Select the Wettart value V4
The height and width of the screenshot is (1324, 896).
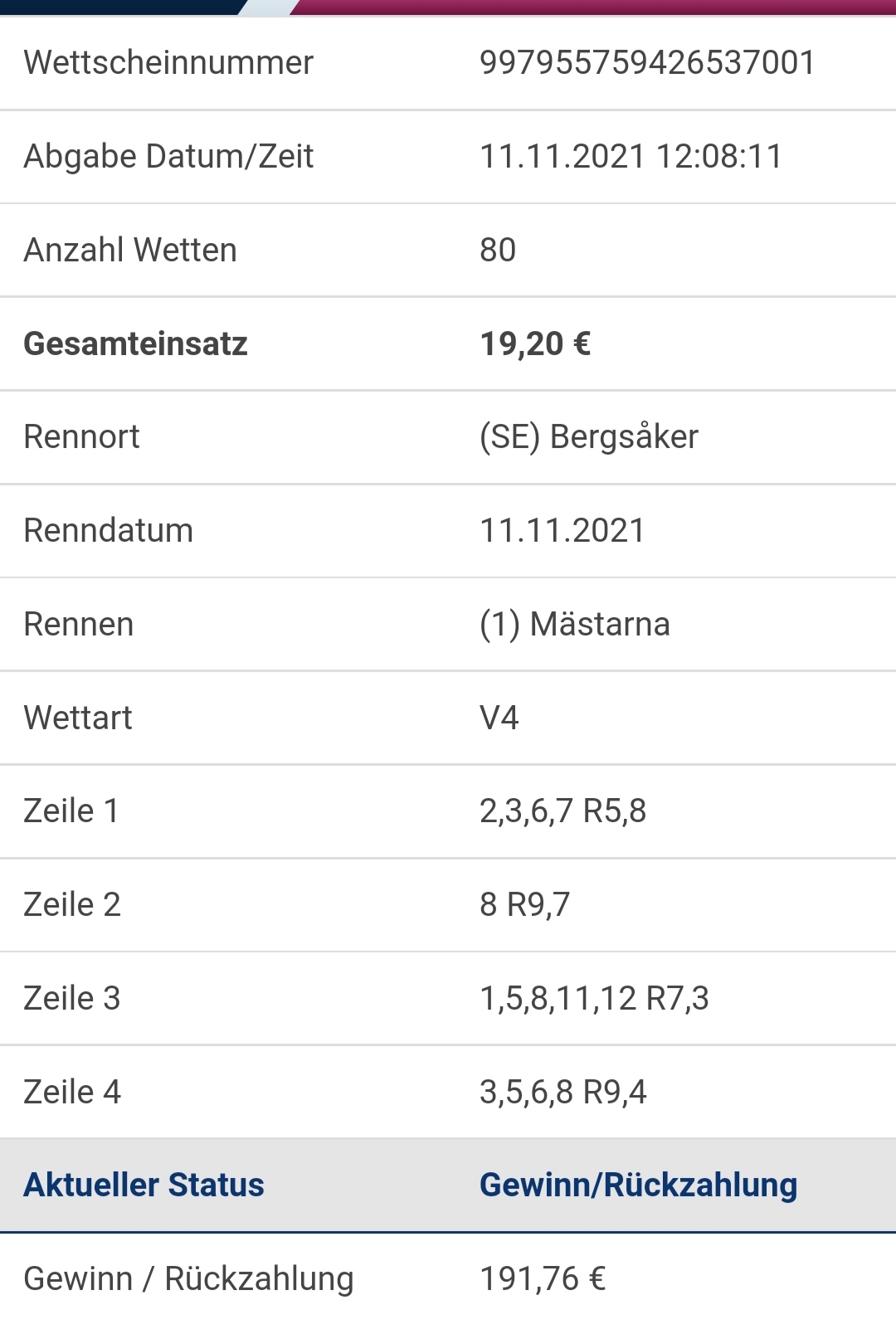[499, 718]
